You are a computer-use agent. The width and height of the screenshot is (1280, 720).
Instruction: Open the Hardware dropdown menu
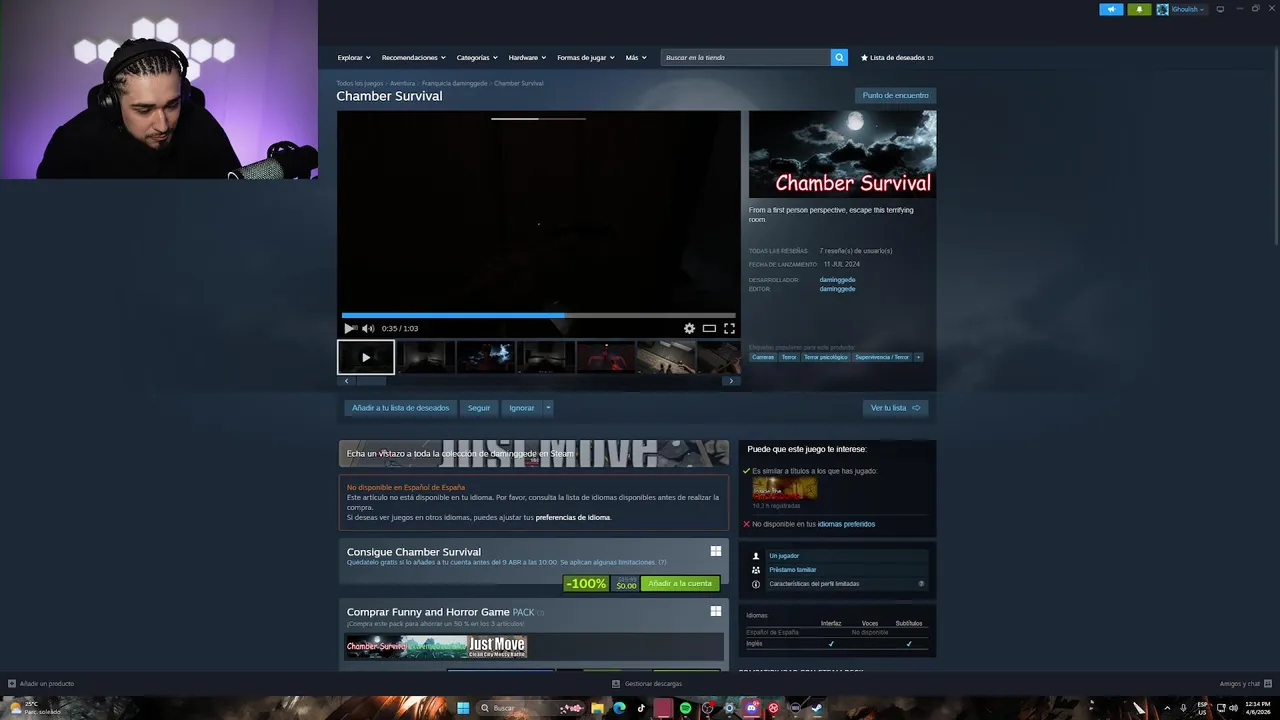pos(527,57)
